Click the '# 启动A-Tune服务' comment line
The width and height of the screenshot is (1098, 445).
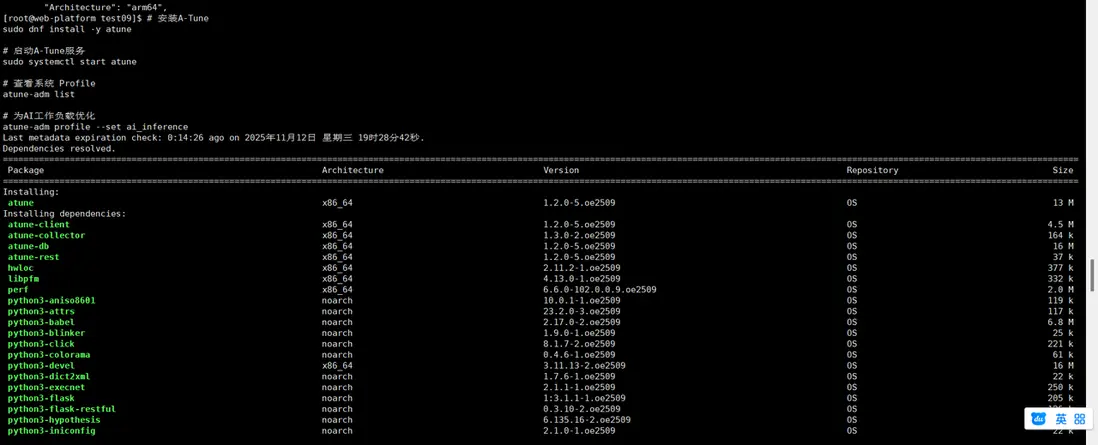pyautogui.click(x=44, y=51)
